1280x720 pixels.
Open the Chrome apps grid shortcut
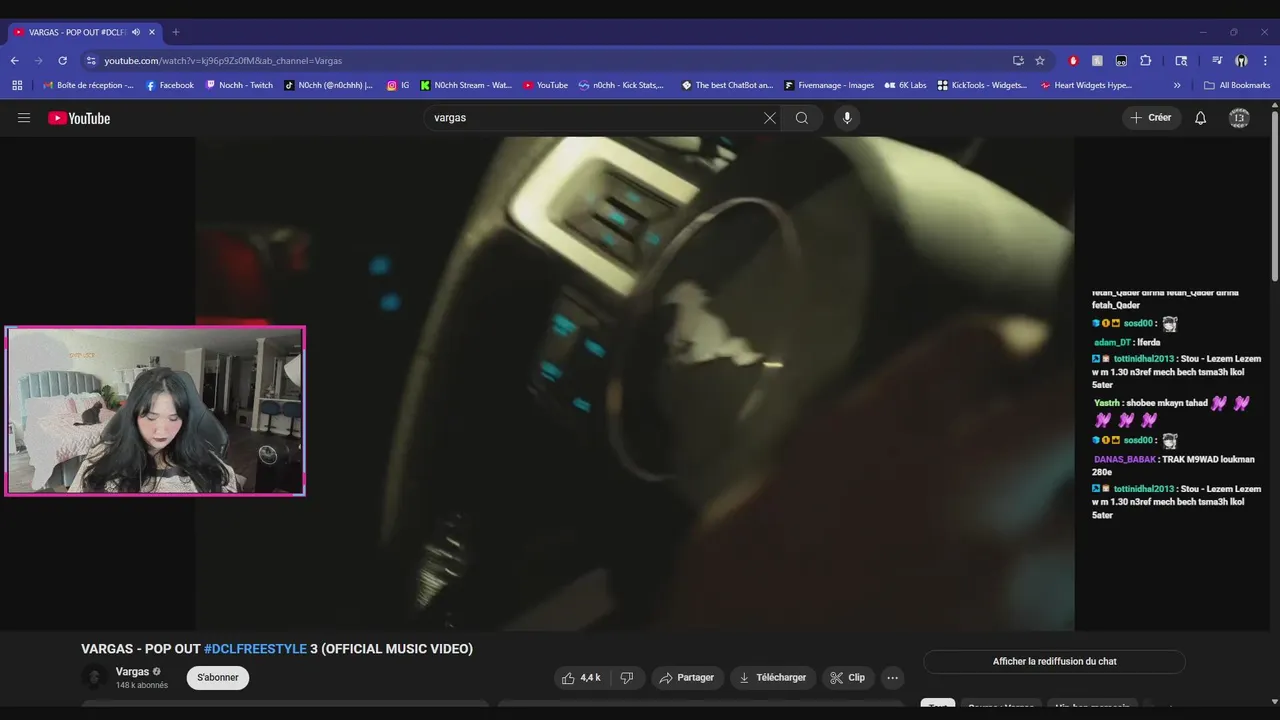pyautogui.click(x=17, y=85)
